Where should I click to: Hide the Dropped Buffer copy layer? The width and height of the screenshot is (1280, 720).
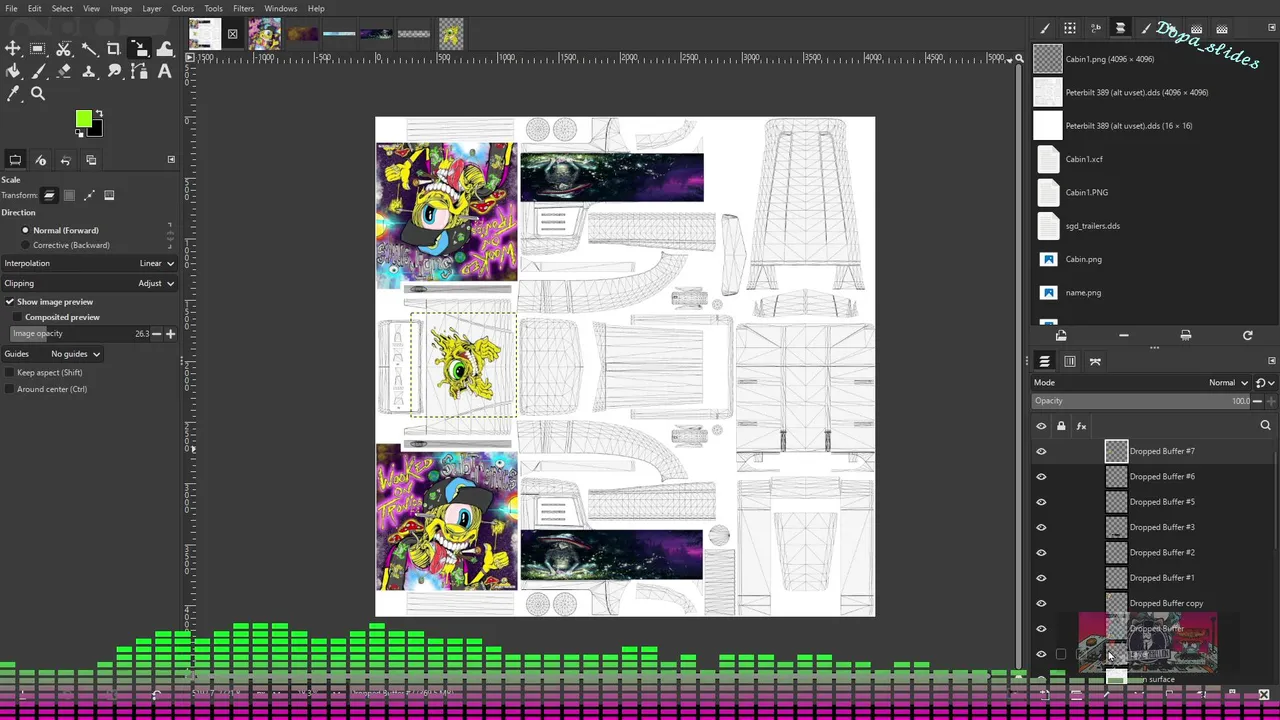point(1041,603)
